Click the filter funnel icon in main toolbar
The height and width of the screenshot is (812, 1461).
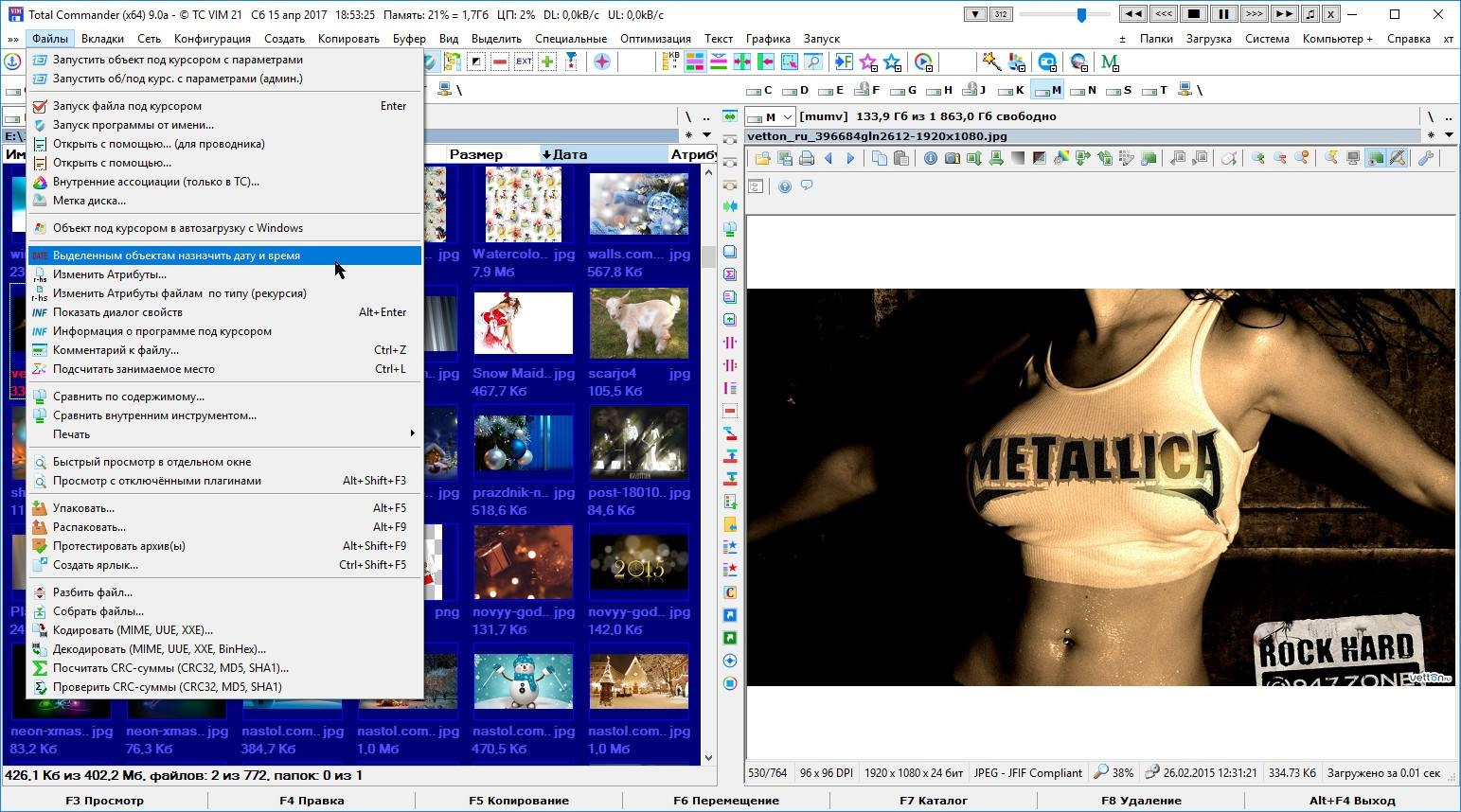coord(571,62)
